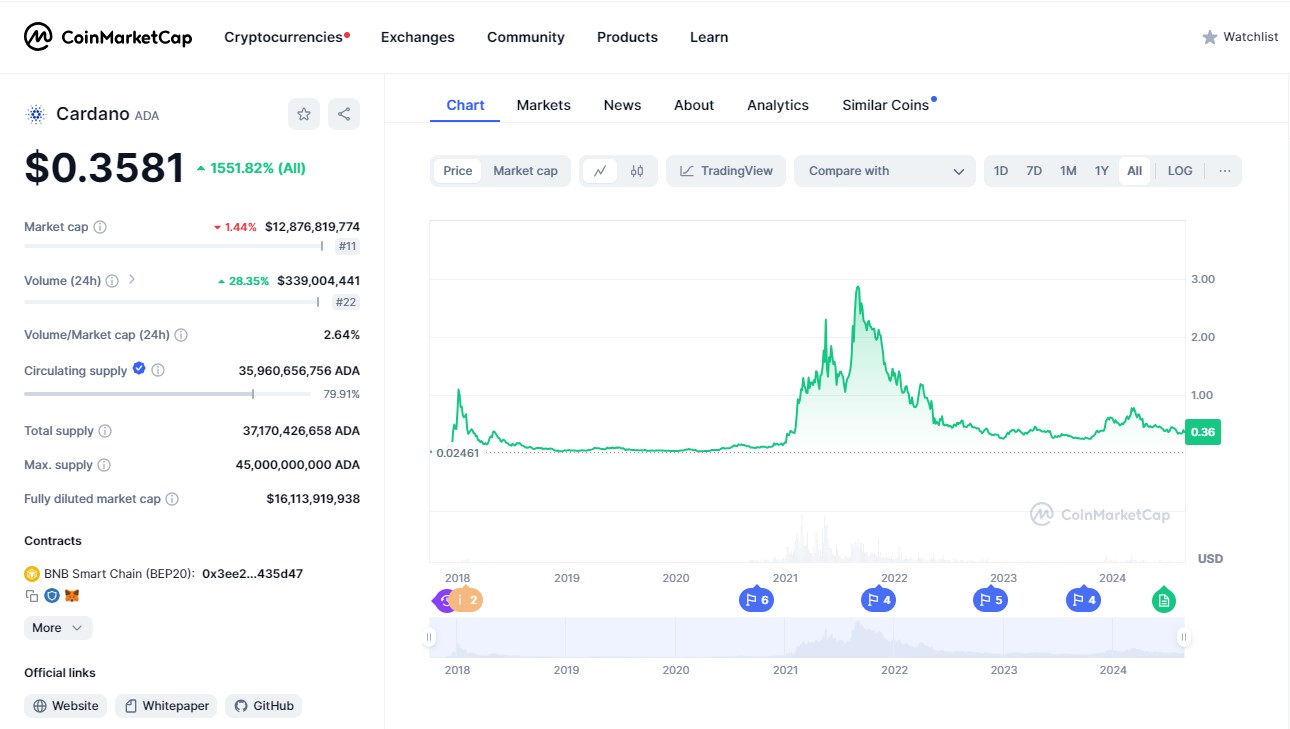Switch to the Analytics tab
The height and width of the screenshot is (729, 1290).
(x=778, y=105)
